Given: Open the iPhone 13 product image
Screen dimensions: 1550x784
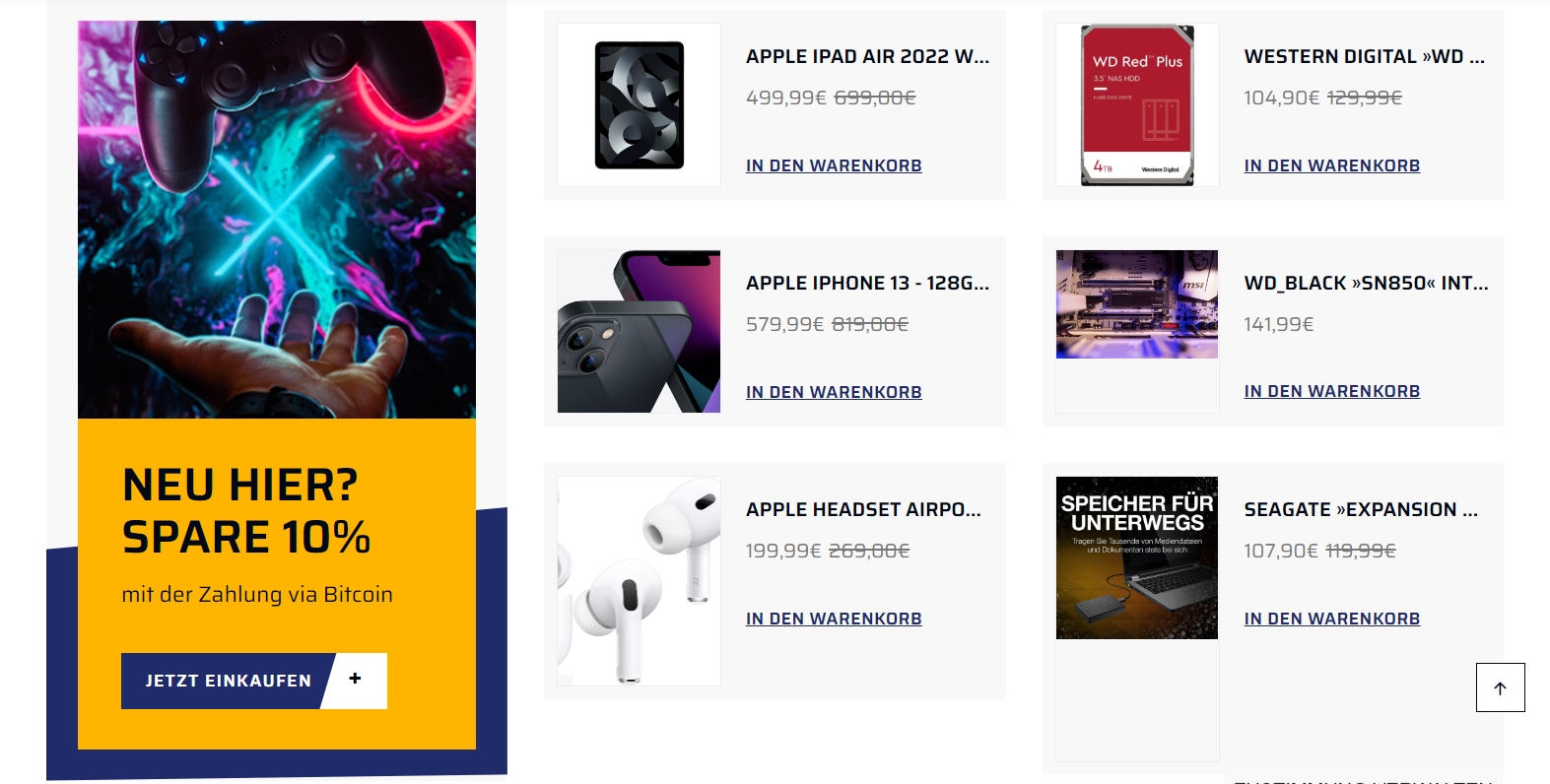Looking at the screenshot, I should 639,331.
